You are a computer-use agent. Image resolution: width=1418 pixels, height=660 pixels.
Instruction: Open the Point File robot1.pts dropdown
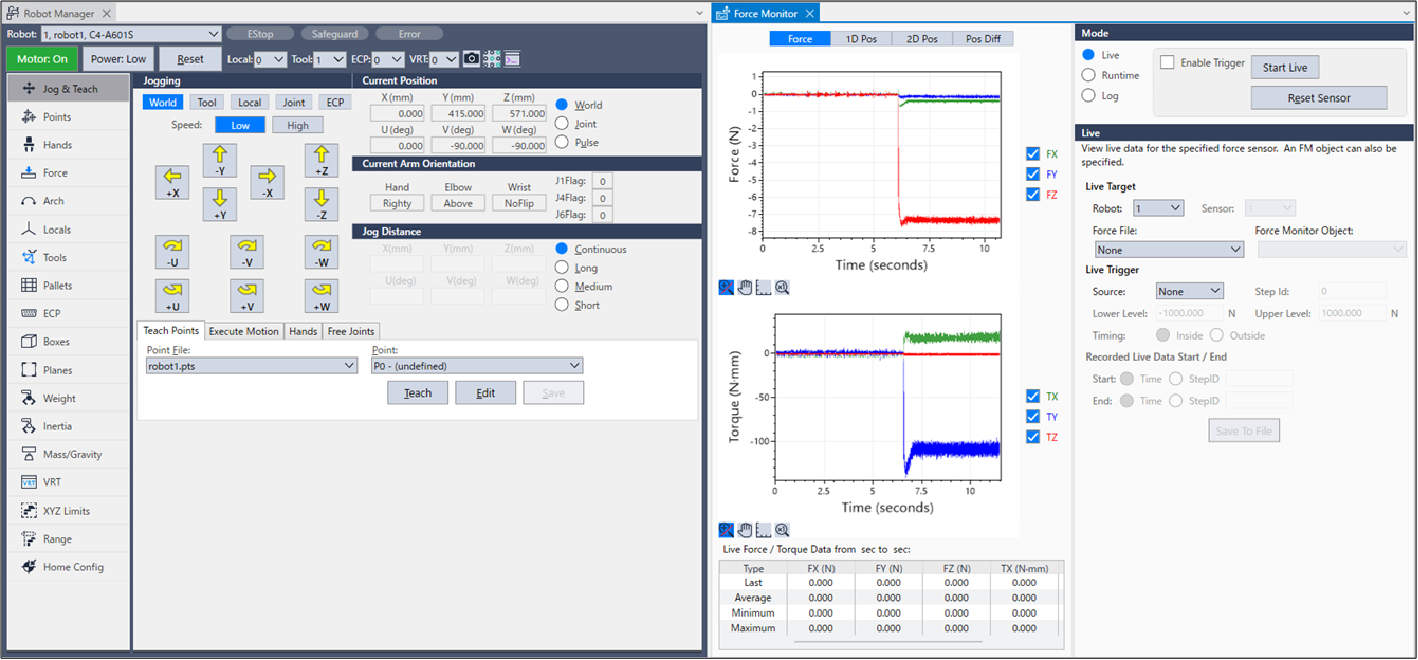click(251, 366)
